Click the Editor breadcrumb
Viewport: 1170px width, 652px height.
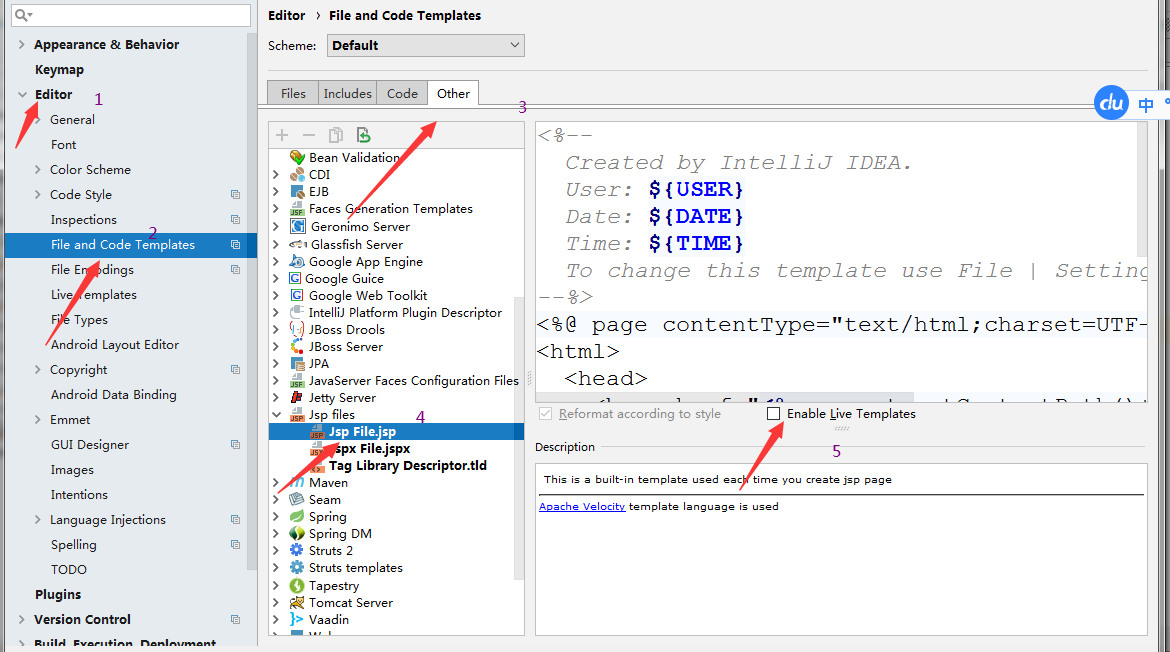(287, 16)
